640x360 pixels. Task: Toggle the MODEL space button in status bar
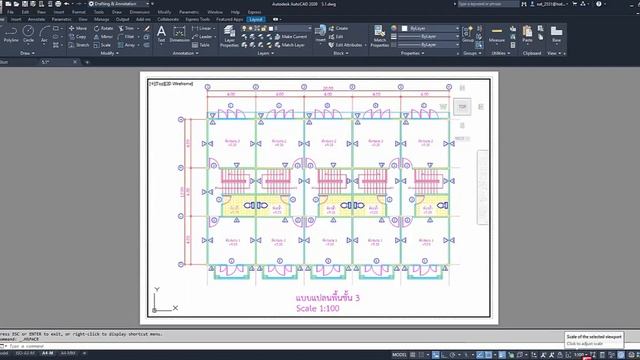pos(399,355)
